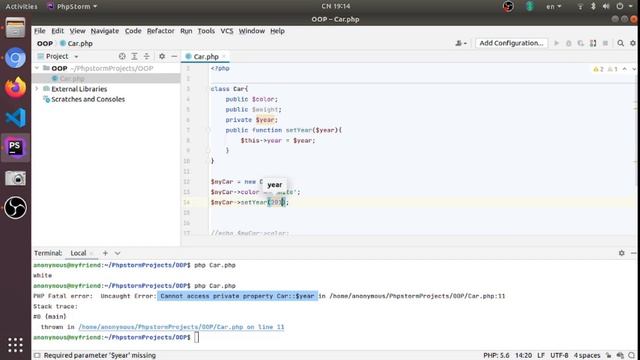Open PhpStorm application menu in top bar

click(72, 7)
